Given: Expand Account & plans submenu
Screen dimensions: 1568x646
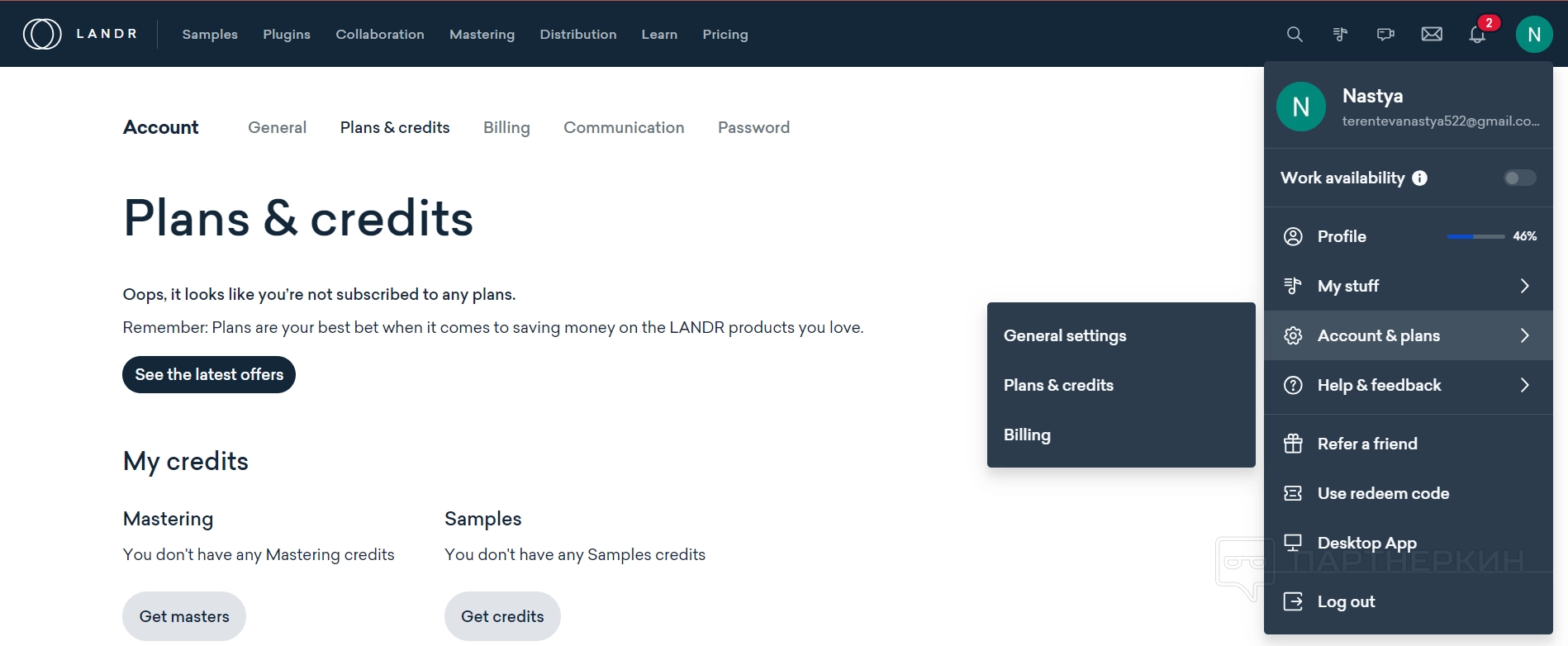Looking at the screenshot, I should [x=1524, y=335].
